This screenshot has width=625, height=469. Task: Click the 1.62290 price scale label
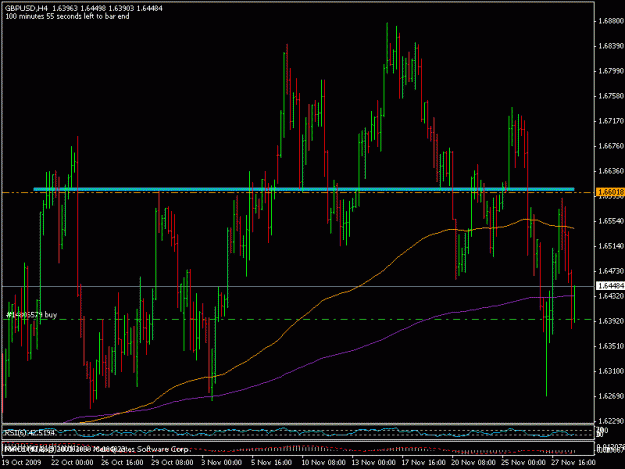(x=611, y=421)
